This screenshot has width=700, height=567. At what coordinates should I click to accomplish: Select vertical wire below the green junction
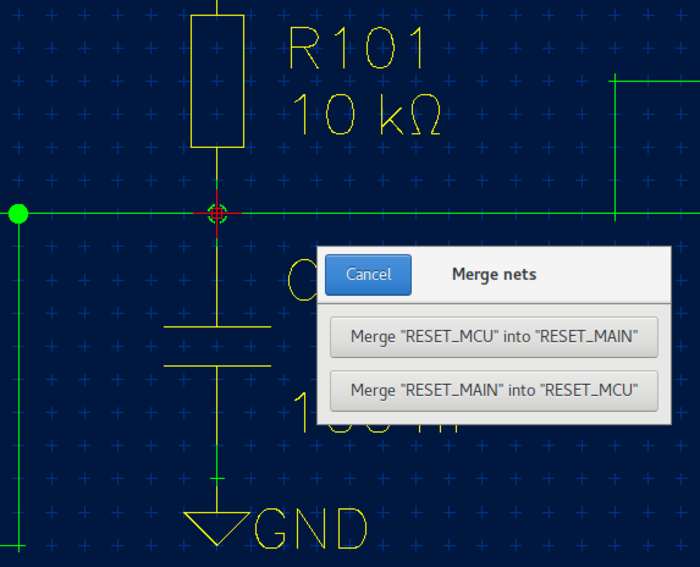pos(18,380)
